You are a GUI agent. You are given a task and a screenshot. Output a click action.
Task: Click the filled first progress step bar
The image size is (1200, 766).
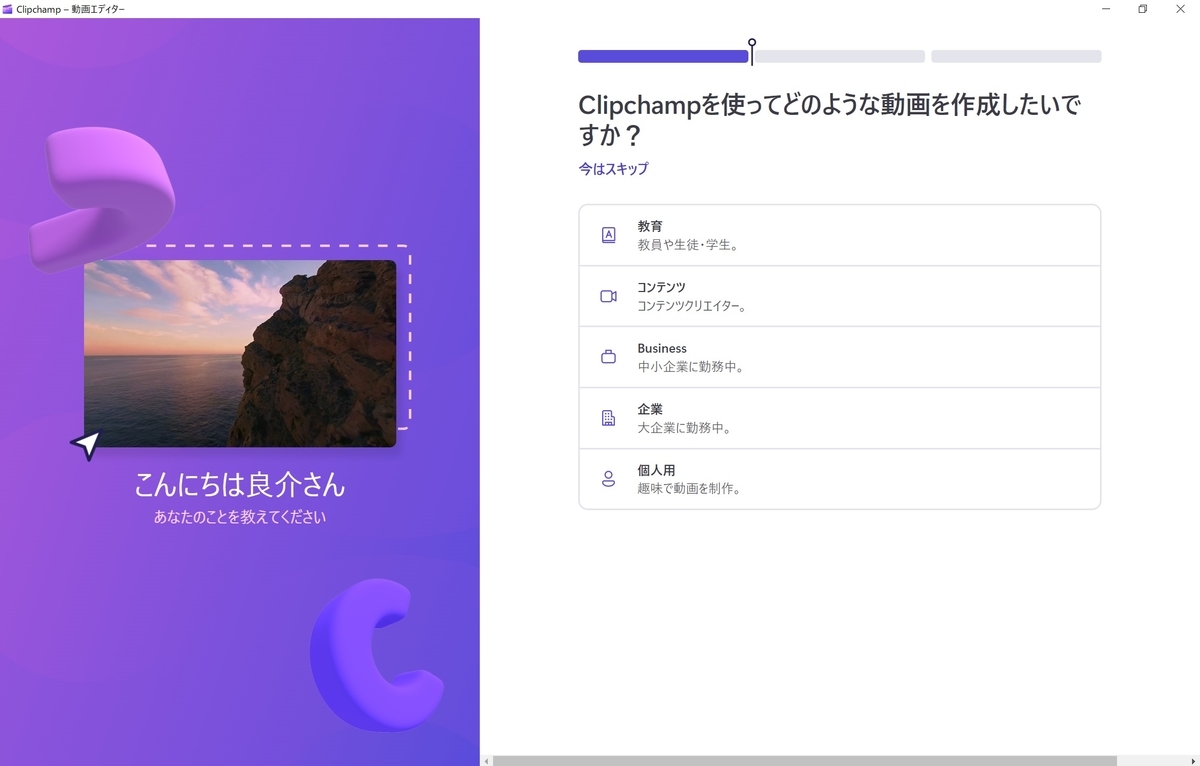[663, 57]
